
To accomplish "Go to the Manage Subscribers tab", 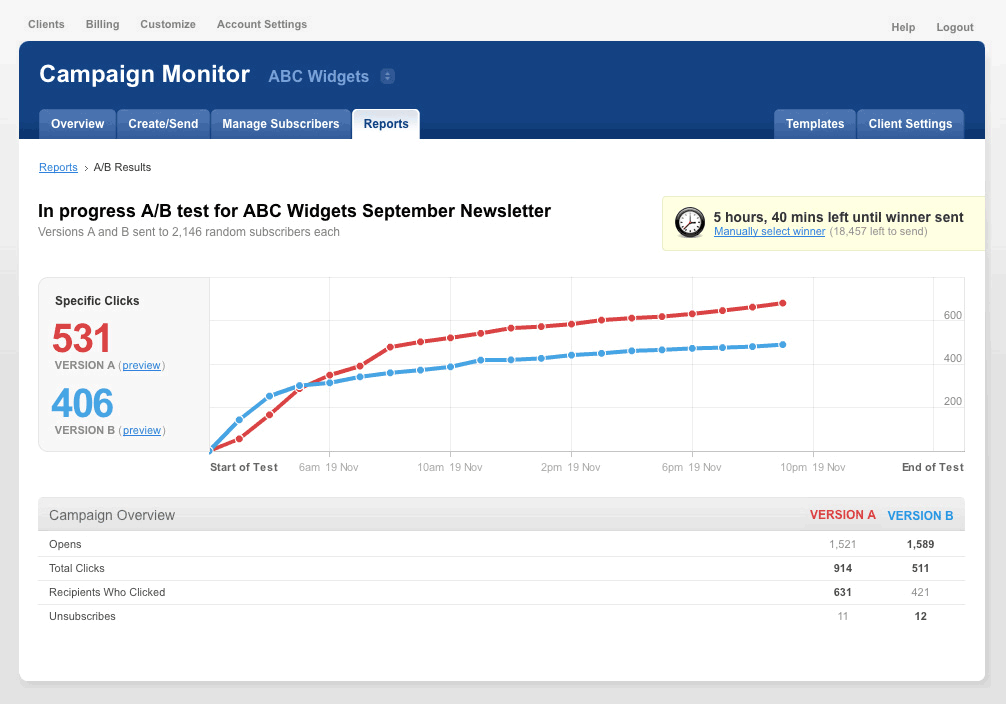I will [x=280, y=124].
